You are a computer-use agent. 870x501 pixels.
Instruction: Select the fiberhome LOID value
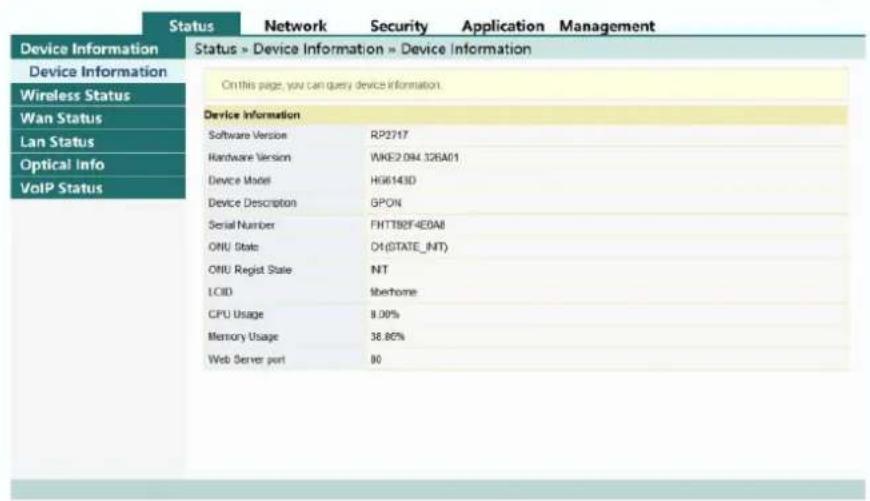tap(393, 292)
